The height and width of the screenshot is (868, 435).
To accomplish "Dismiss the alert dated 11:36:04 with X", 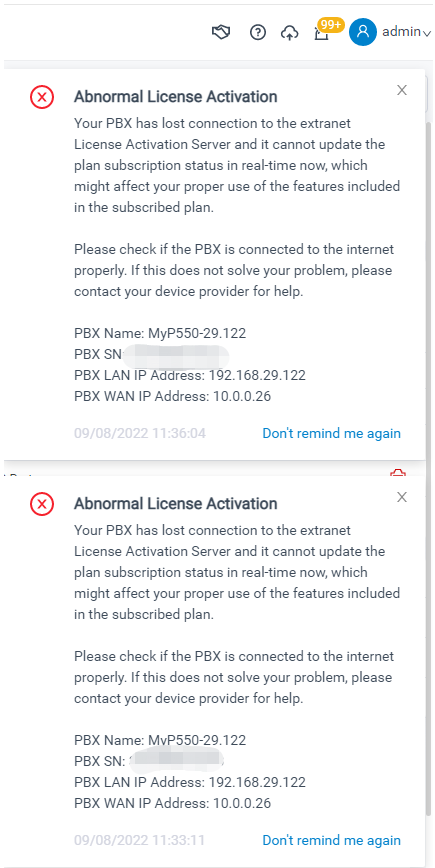I will (402, 90).
